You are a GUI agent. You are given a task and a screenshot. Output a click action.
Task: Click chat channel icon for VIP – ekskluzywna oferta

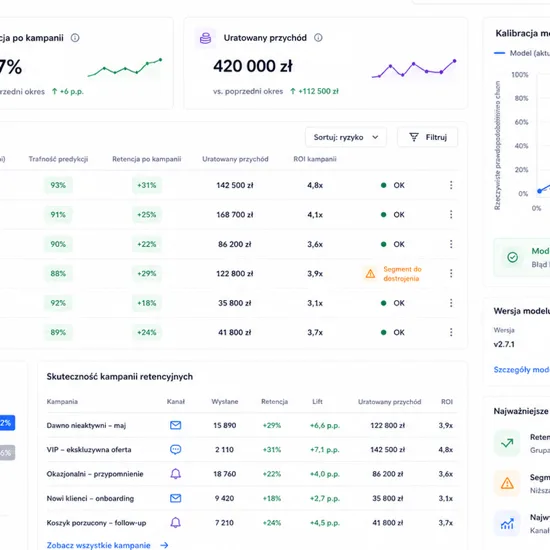(175, 449)
